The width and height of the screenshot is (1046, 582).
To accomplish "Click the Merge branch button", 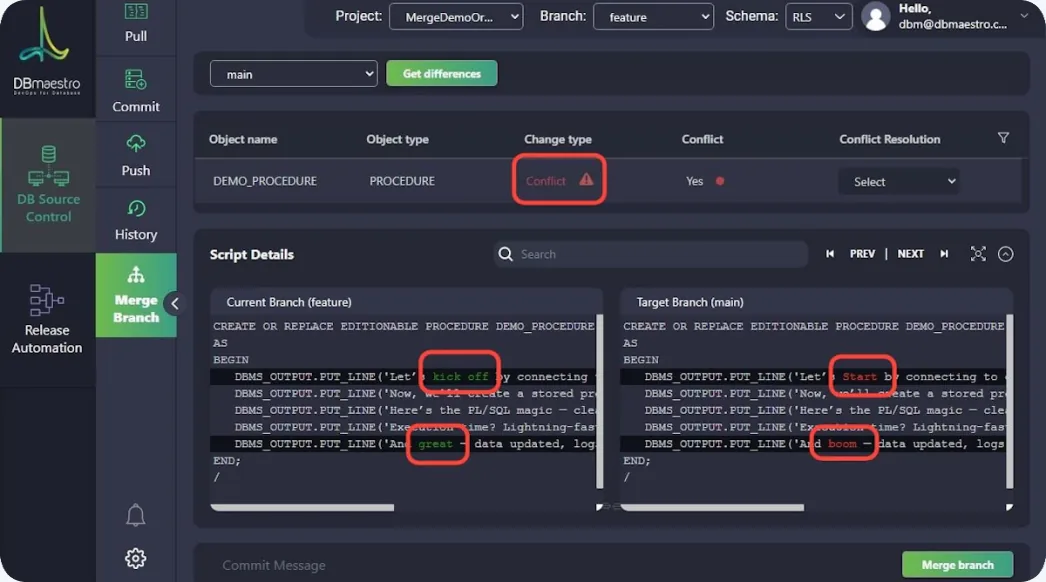I will tap(957, 565).
